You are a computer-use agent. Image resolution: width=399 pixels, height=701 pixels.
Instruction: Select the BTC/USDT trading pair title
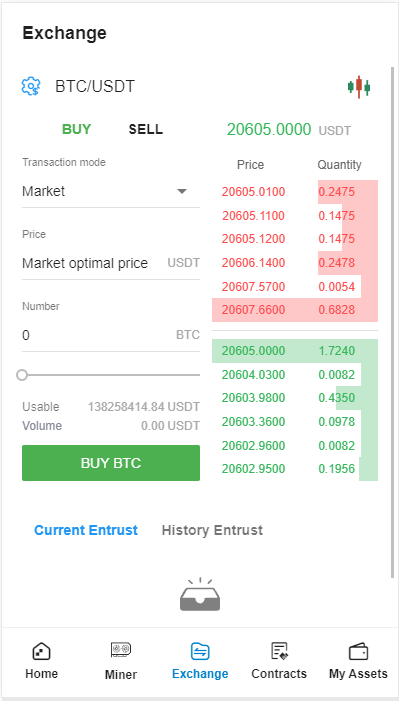(95, 86)
